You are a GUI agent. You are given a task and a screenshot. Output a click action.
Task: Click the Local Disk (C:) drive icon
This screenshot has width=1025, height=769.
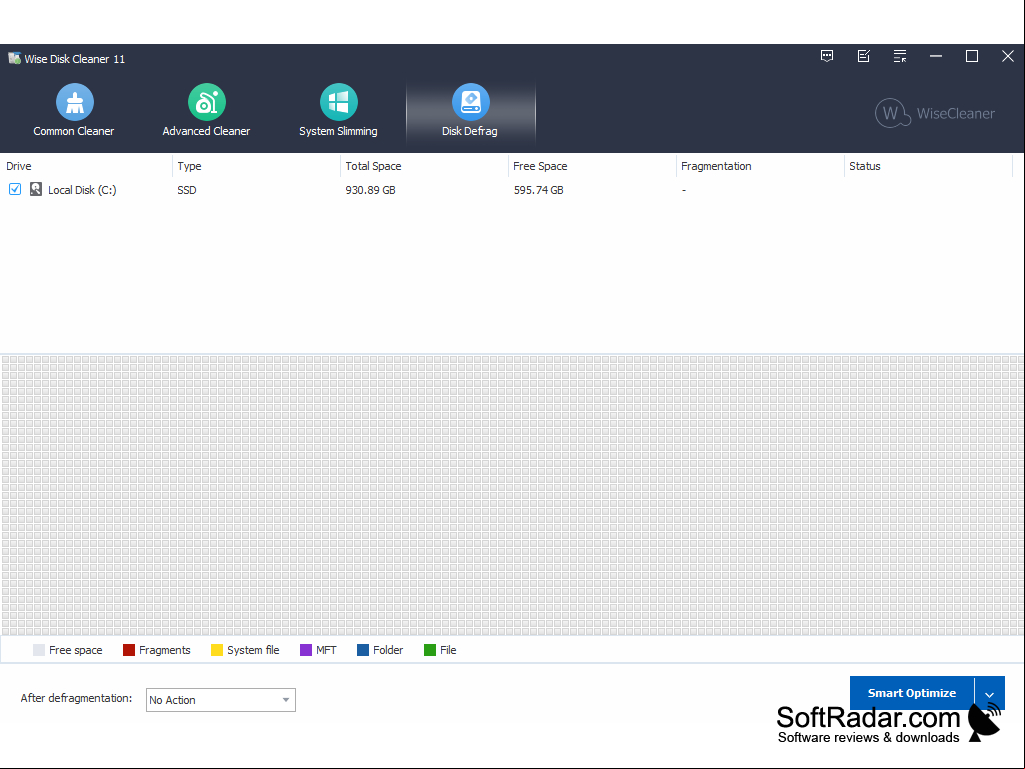[36, 189]
